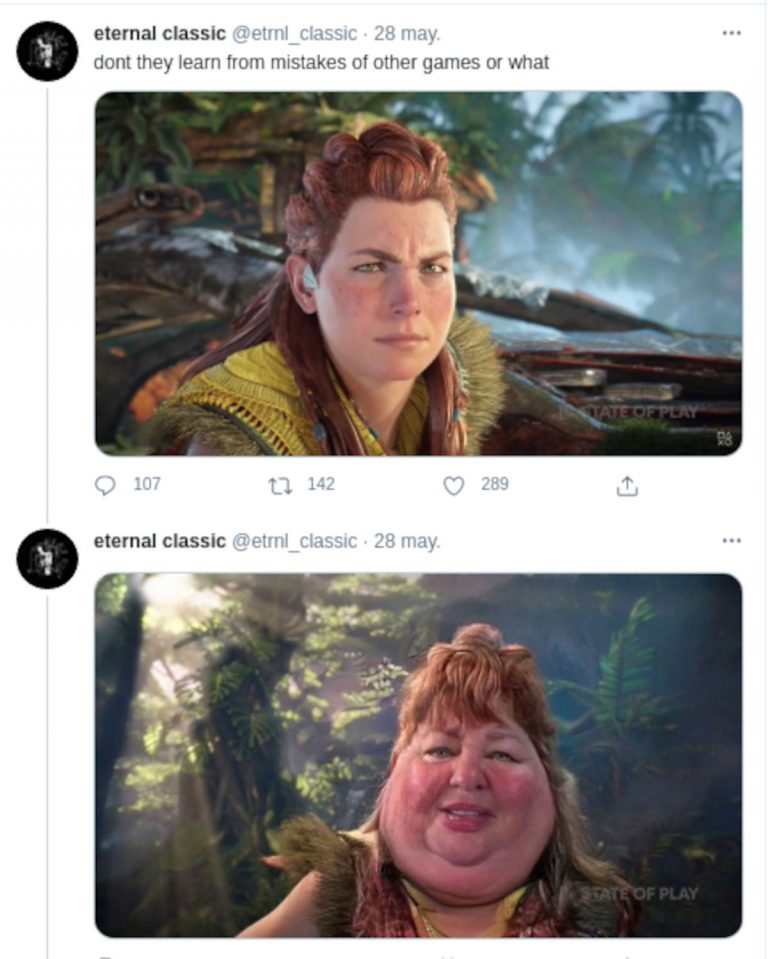Click the tweet text "dont they learn from mistakes"

(321, 62)
